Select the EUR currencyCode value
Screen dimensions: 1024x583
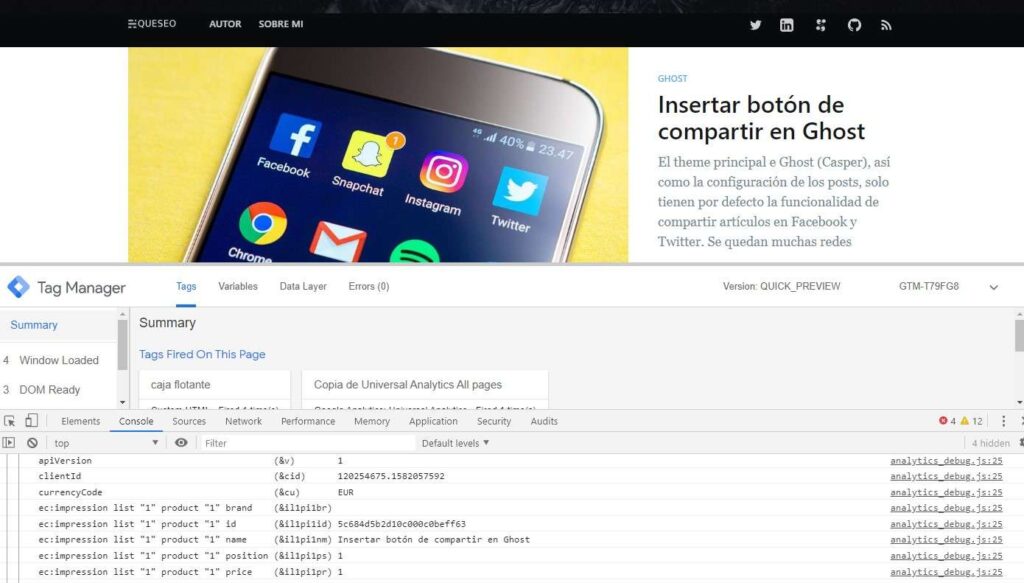345,492
